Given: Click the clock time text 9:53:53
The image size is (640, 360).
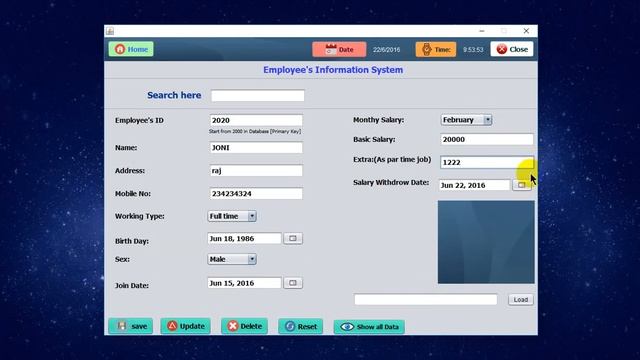Looking at the screenshot, I should pyautogui.click(x=473, y=50).
